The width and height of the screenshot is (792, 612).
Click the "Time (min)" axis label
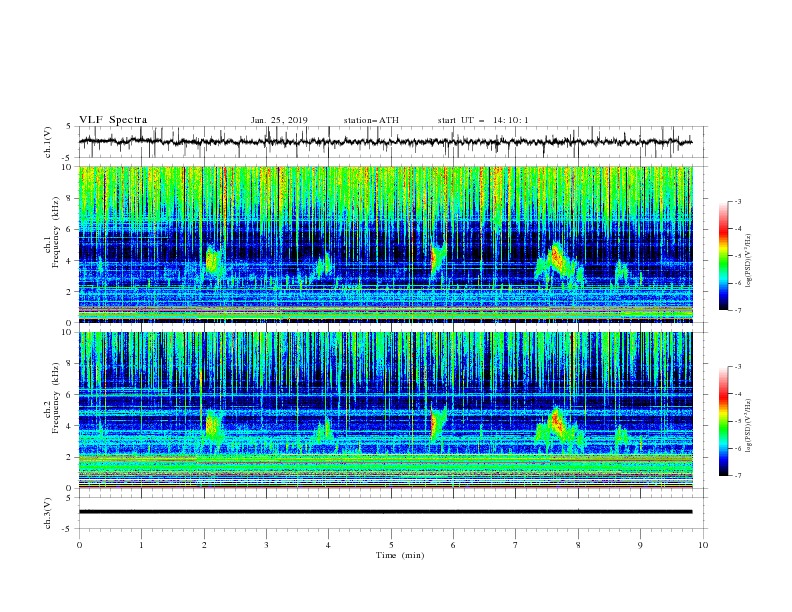click(x=400, y=555)
